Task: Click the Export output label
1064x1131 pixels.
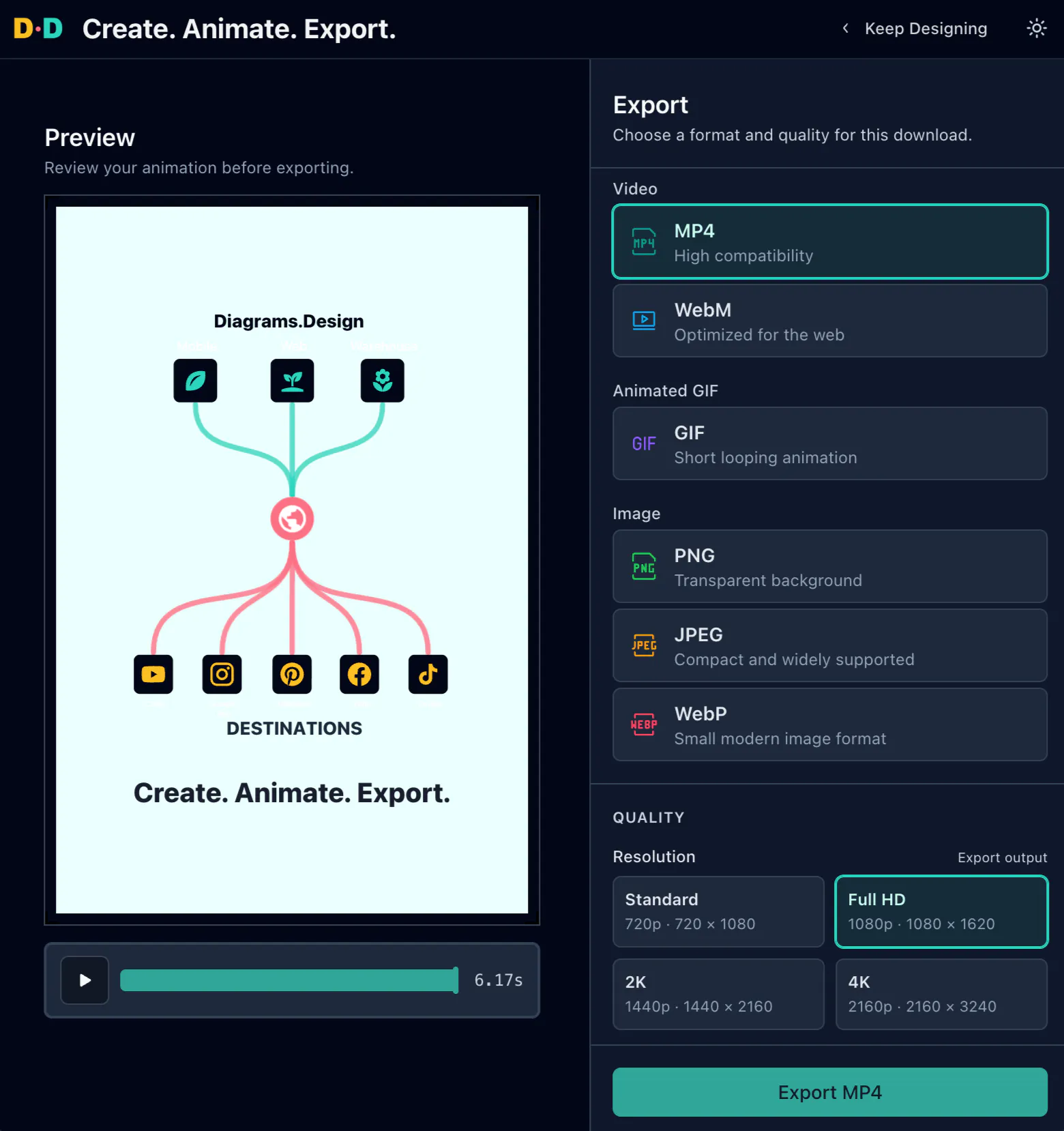Action: (1002, 857)
